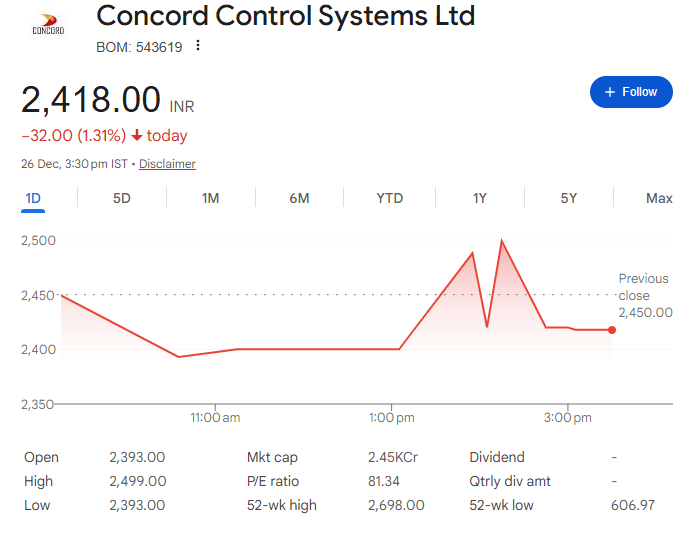Screen dimensions: 685x539
Task: Open the three-dot more options menu
Action: pyautogui.click(x=198, y=46)
